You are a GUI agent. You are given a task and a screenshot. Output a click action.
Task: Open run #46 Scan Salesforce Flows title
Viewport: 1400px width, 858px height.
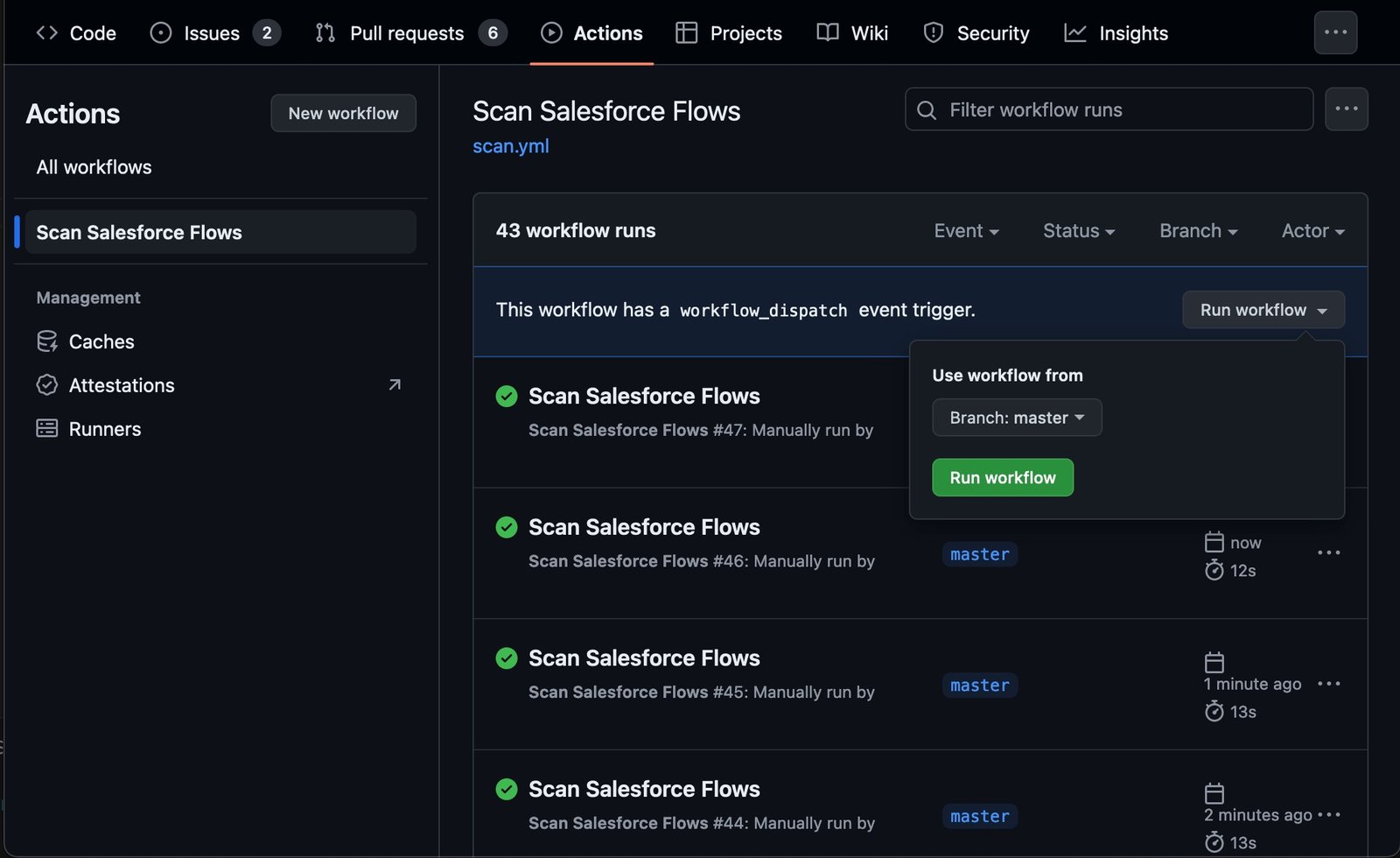644,527
